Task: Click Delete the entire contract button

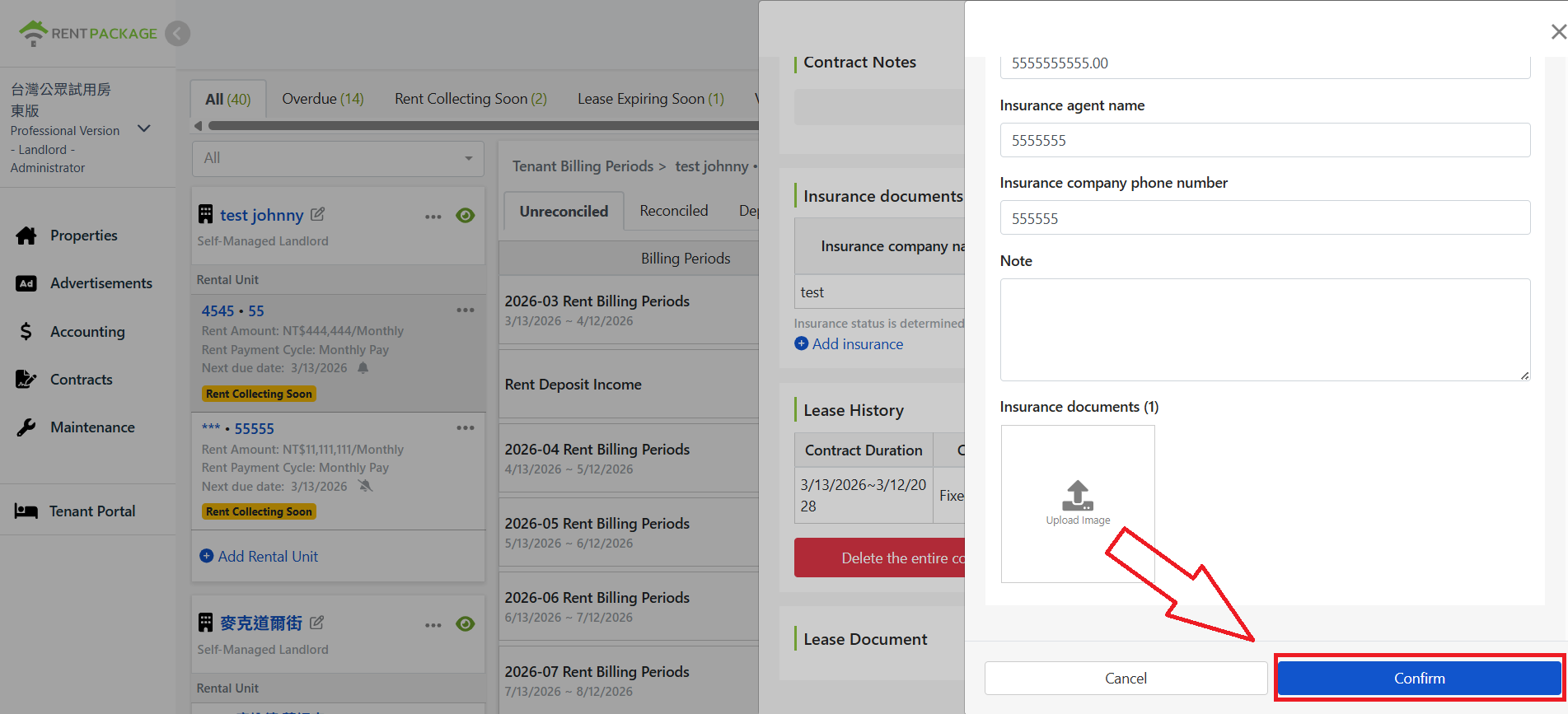Action: click(879, 558)
